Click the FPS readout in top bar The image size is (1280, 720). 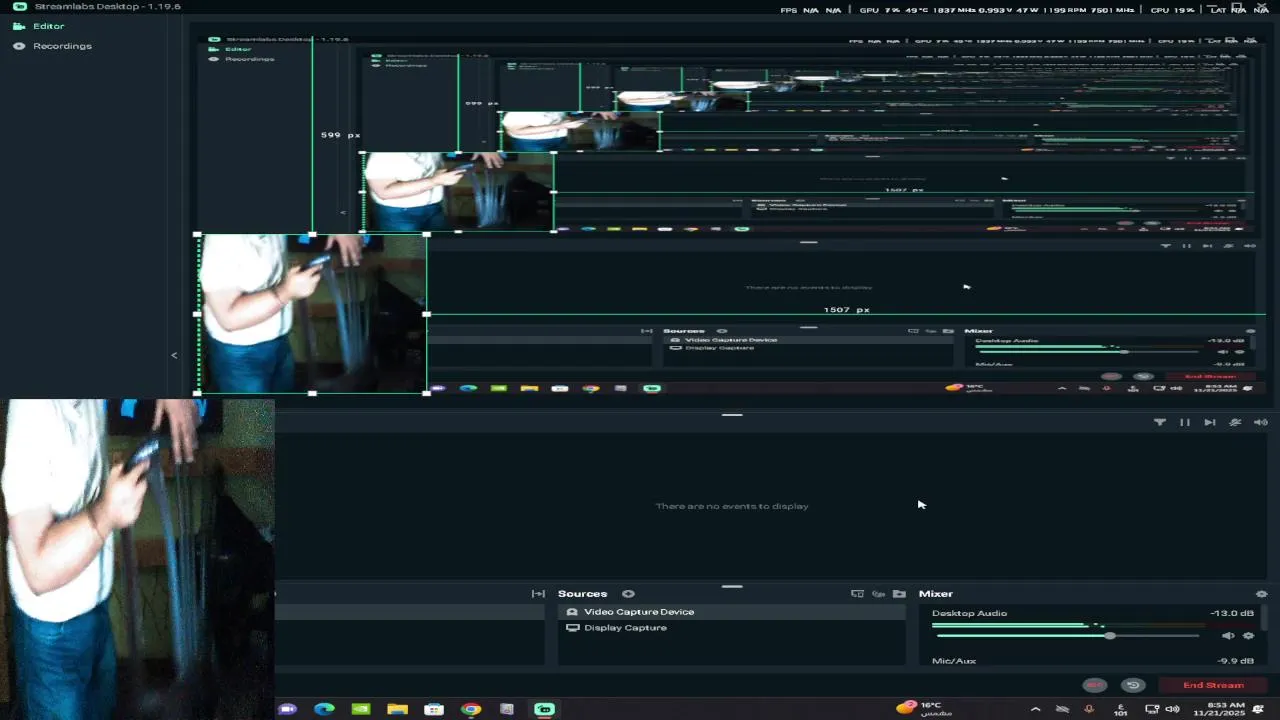coord(811,10)
